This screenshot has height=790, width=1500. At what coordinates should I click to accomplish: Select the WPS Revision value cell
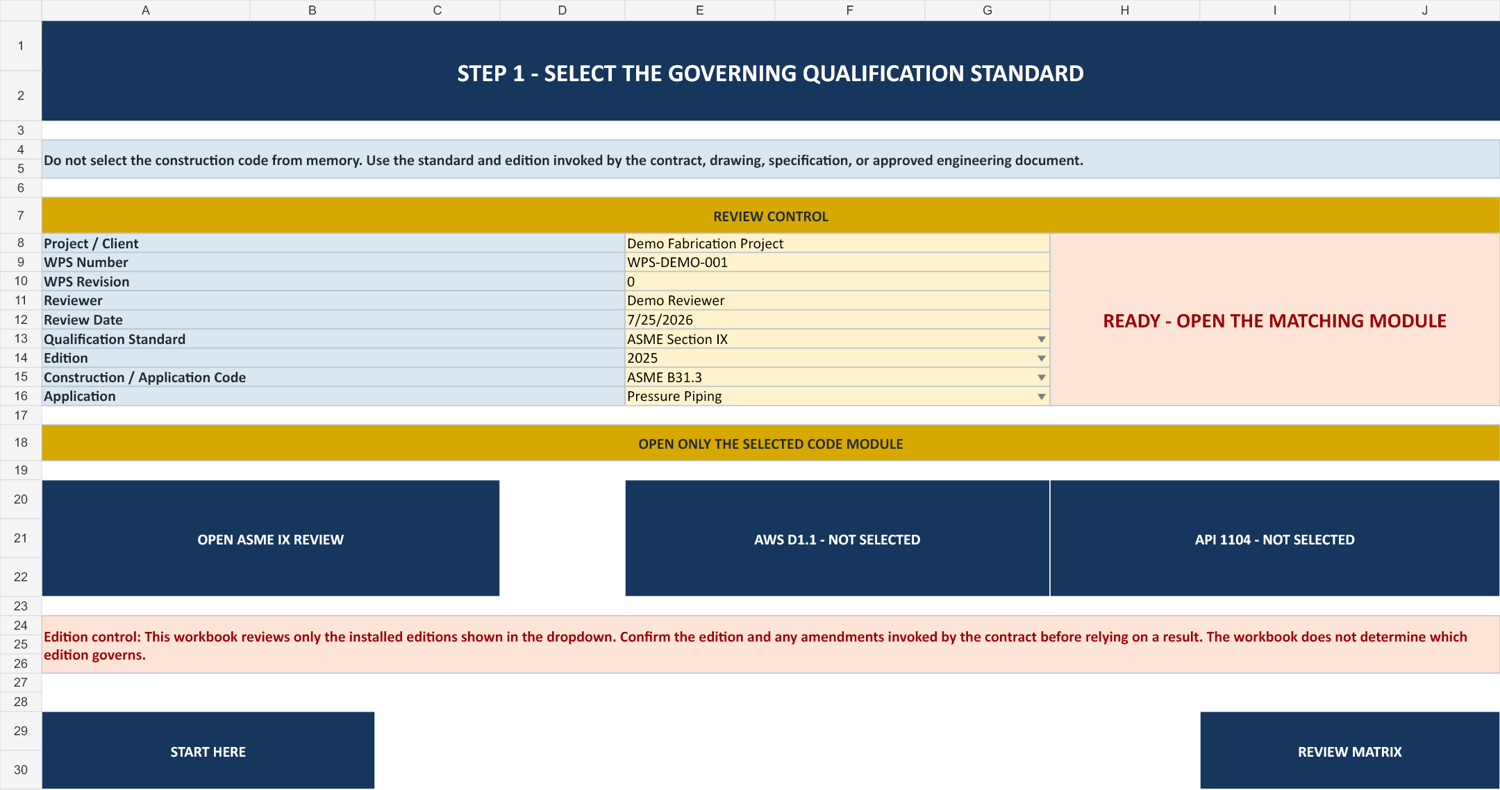pyautogui.click(x=837, y=282)
